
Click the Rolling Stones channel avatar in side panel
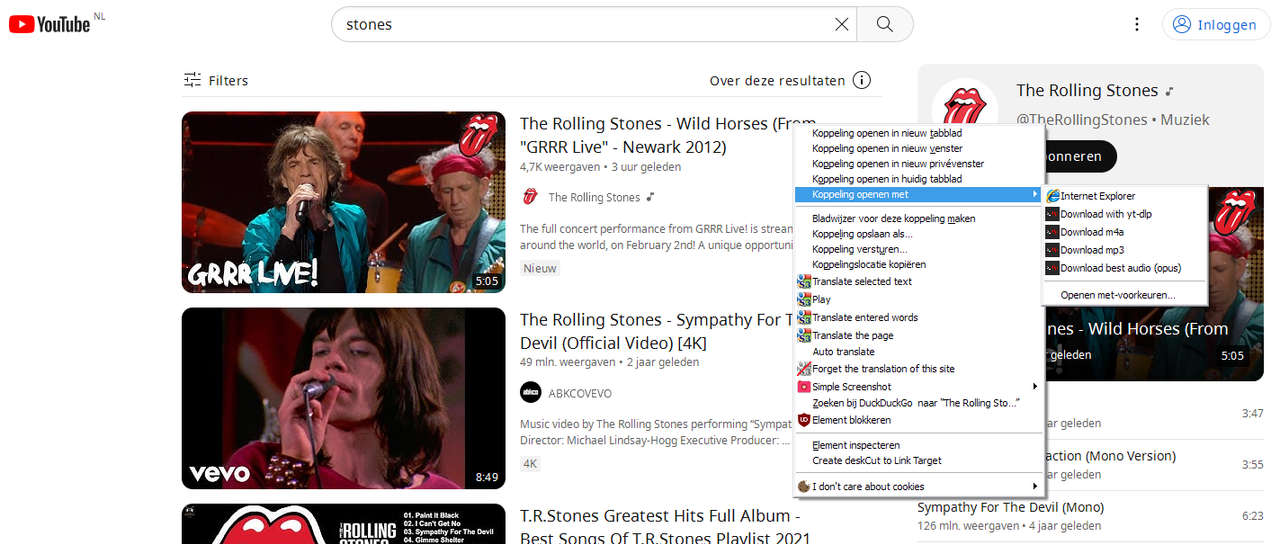click(965, 110)
